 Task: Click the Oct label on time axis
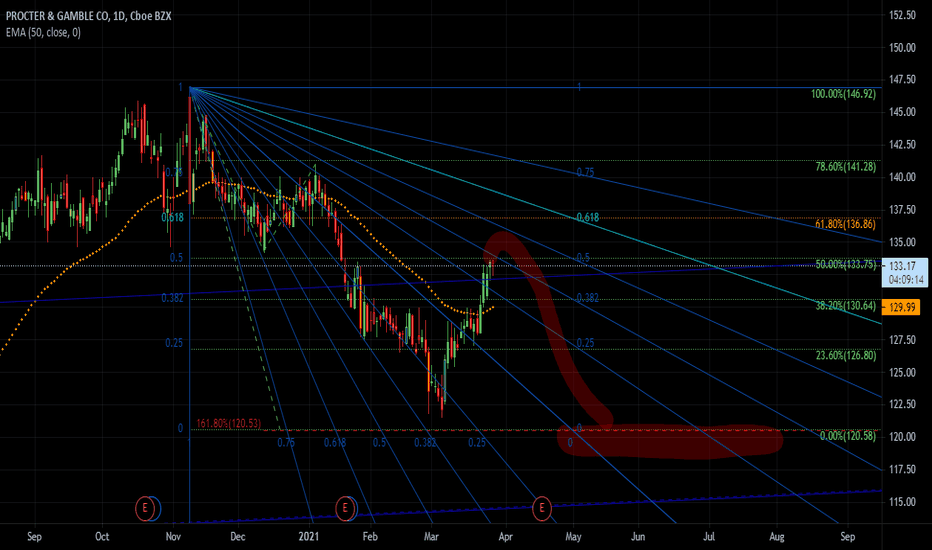tap(102, 536)
